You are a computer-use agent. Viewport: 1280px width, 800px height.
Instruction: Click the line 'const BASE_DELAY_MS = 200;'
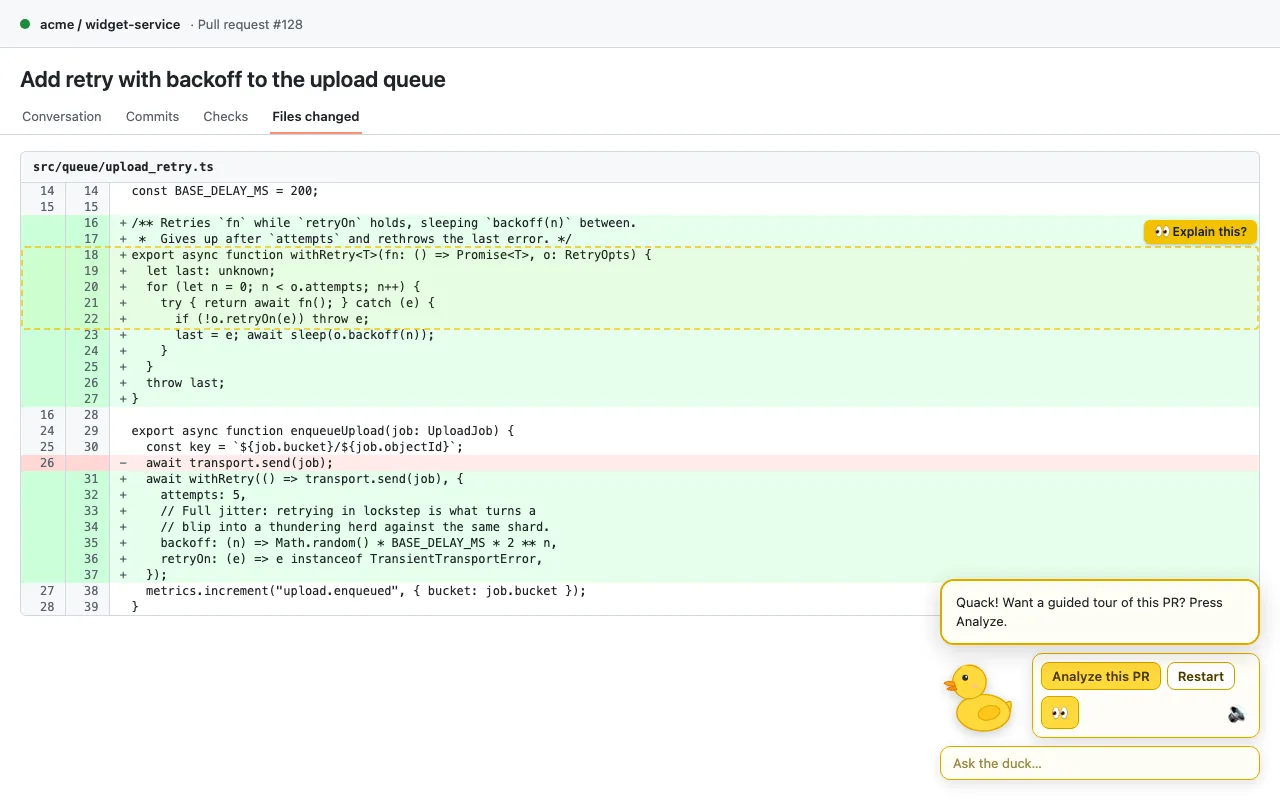(x=639, y=191)
